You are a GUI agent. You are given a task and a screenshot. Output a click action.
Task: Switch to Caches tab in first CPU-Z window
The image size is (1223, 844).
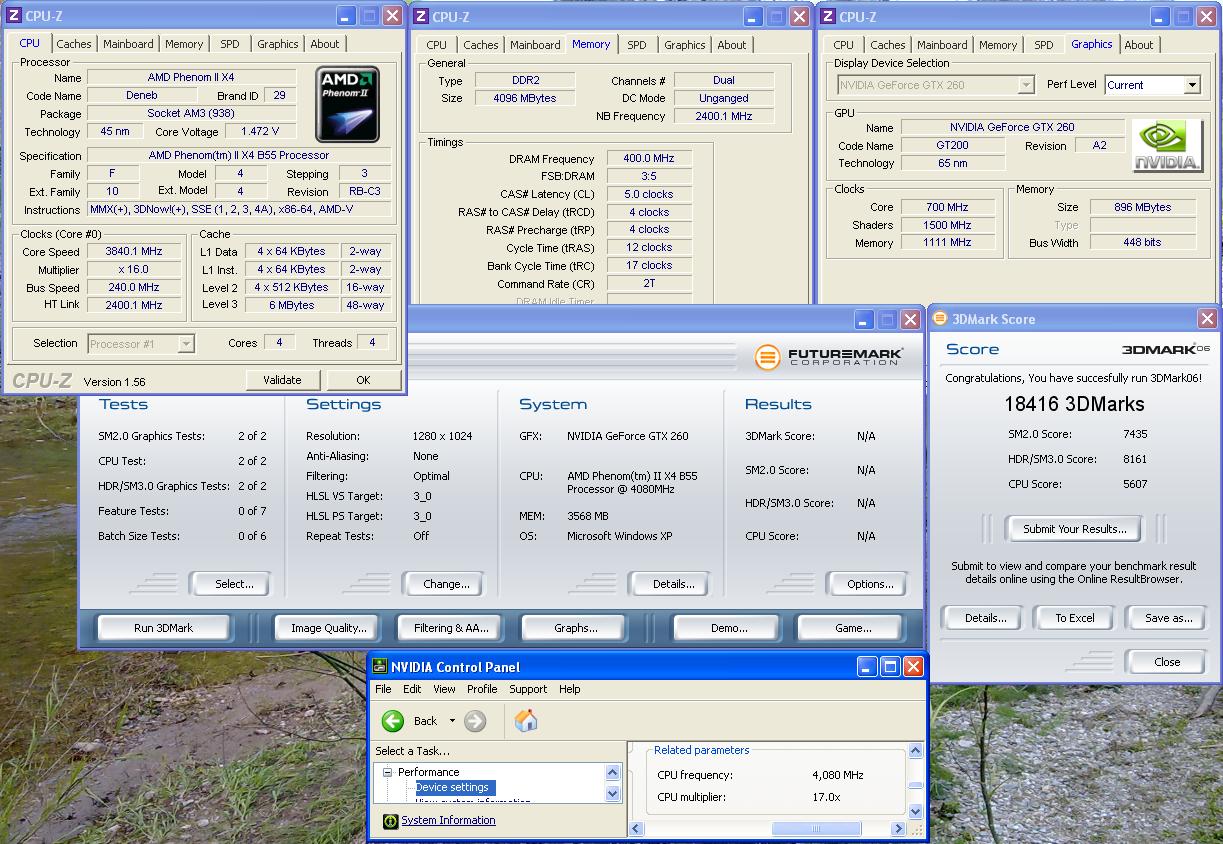tap(73, 44)
